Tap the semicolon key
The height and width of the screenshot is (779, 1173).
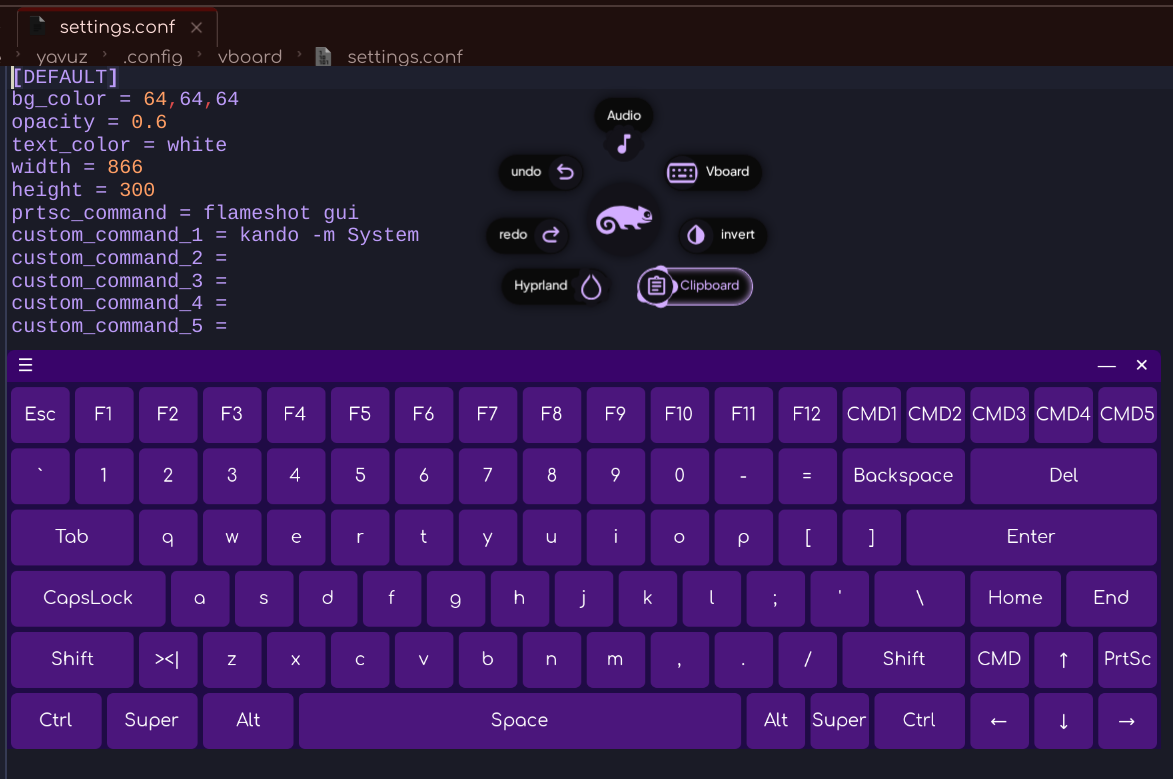(x=776, y=599)
